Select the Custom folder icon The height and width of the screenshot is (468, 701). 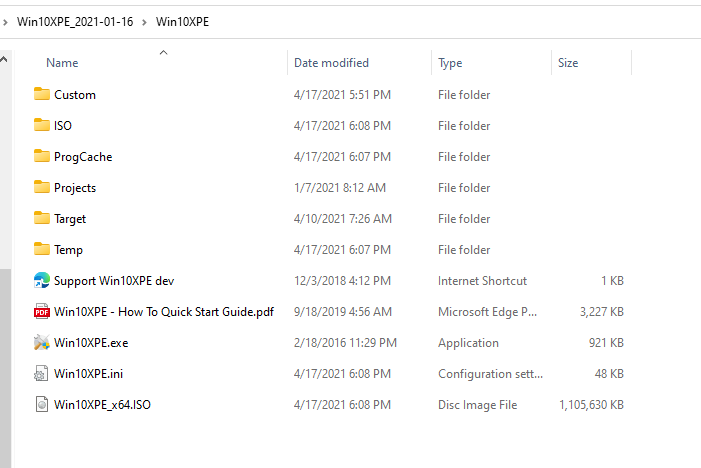[42, 94]
